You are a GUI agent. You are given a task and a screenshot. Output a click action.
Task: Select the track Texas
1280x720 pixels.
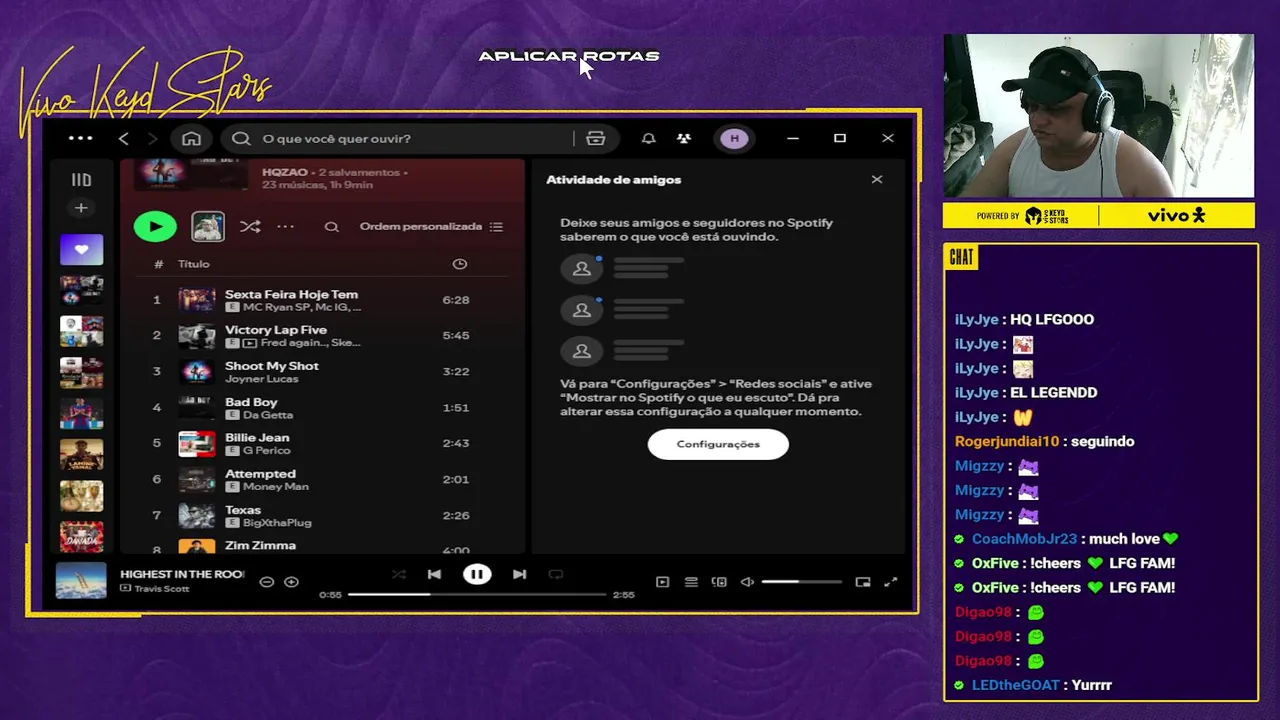(x=243, y=509)
